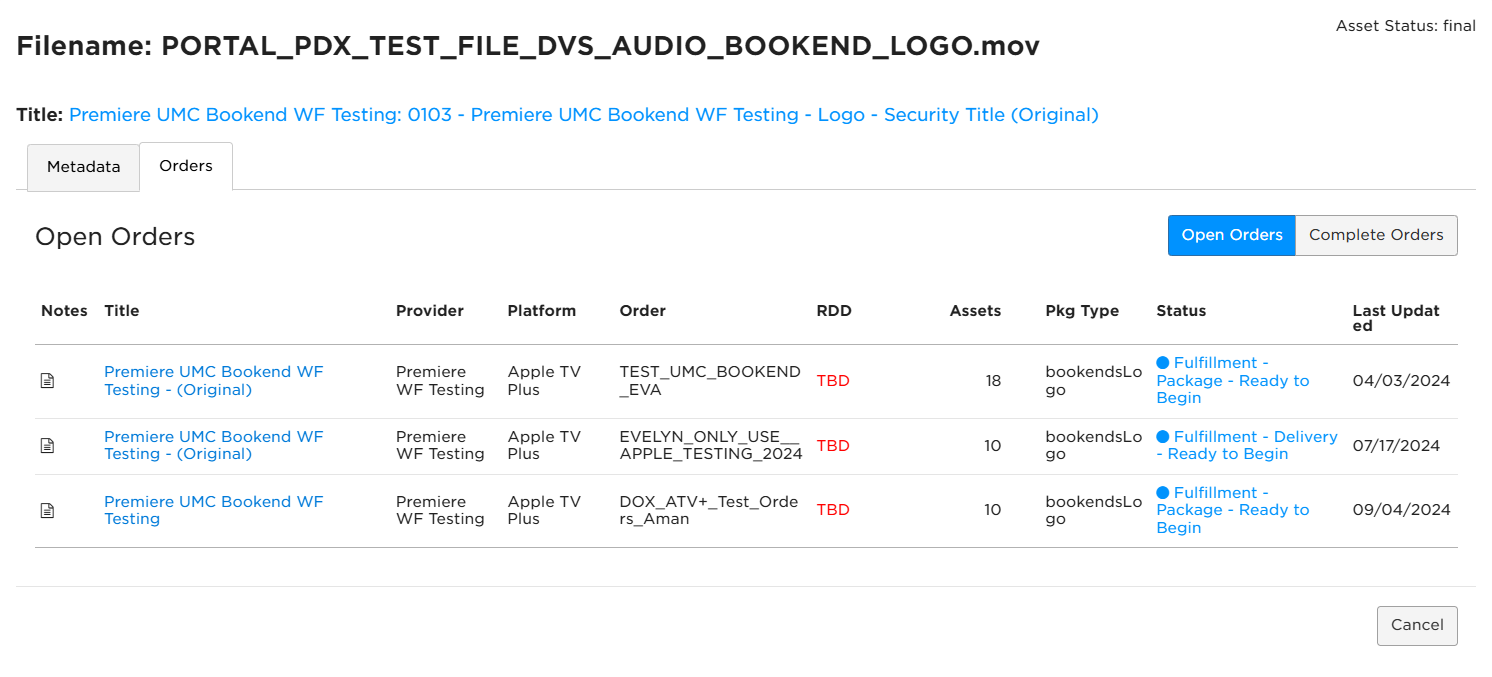Open first Premiere UMC Bookend (Original) title
The height and width of the screenshot is (677, 1492).
point(214,381)
